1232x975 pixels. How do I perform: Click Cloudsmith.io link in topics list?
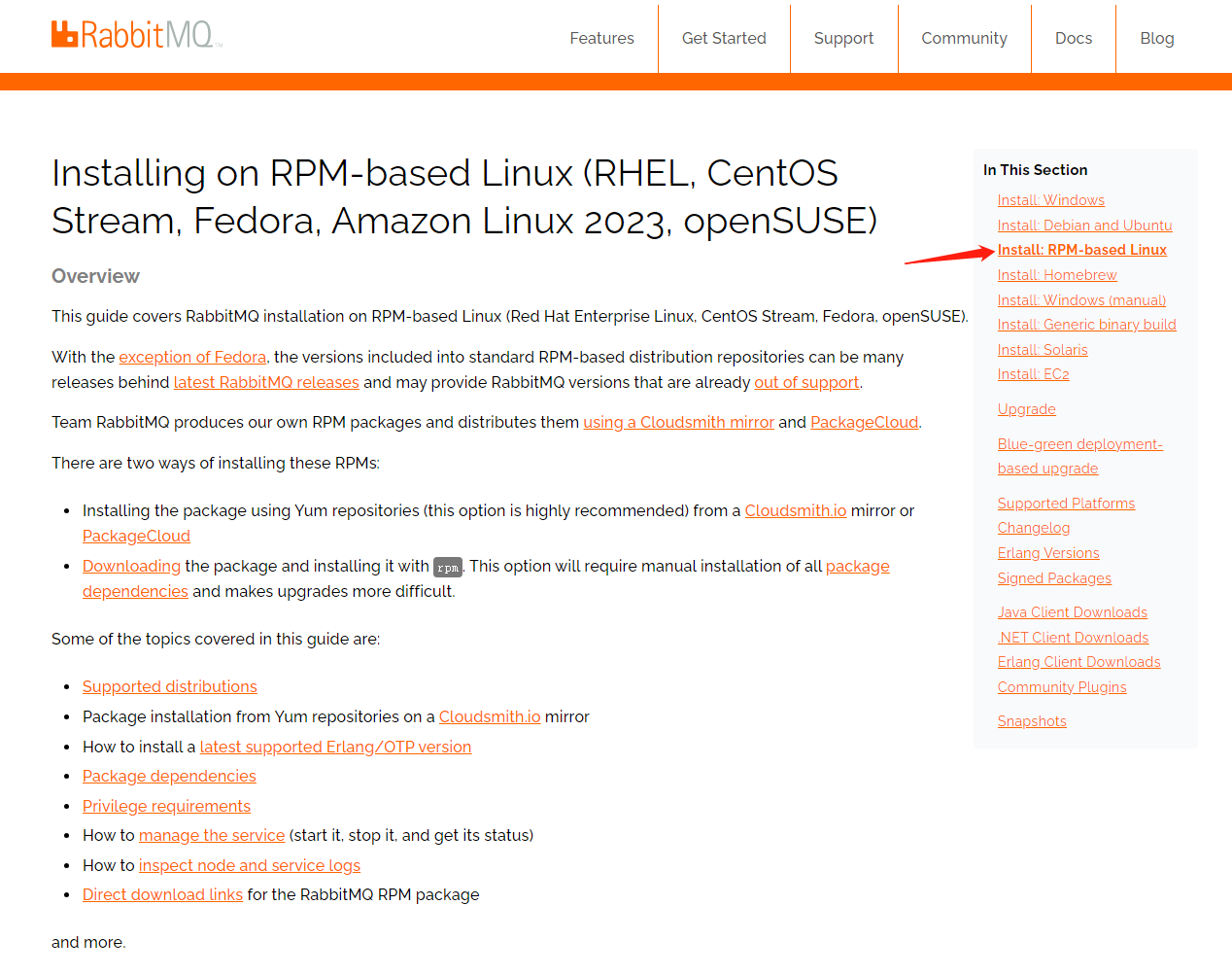pos(490,717)
